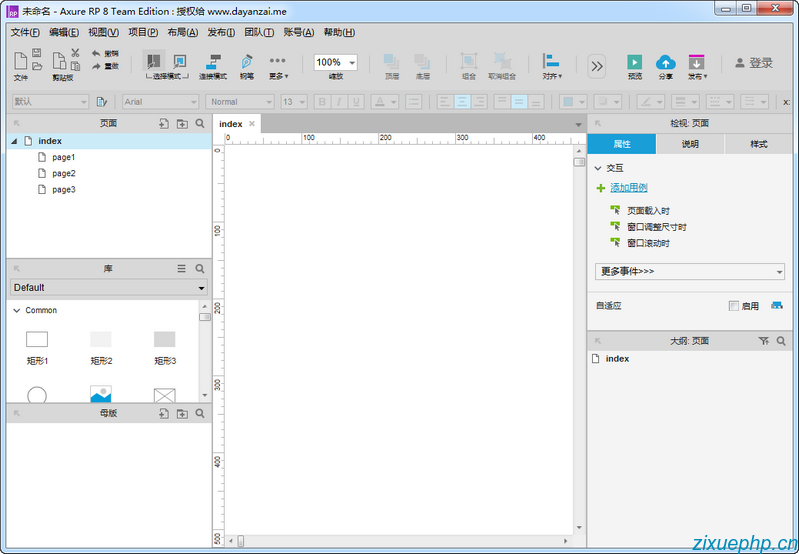Click the outline filter funnel icon

(763, 341)
